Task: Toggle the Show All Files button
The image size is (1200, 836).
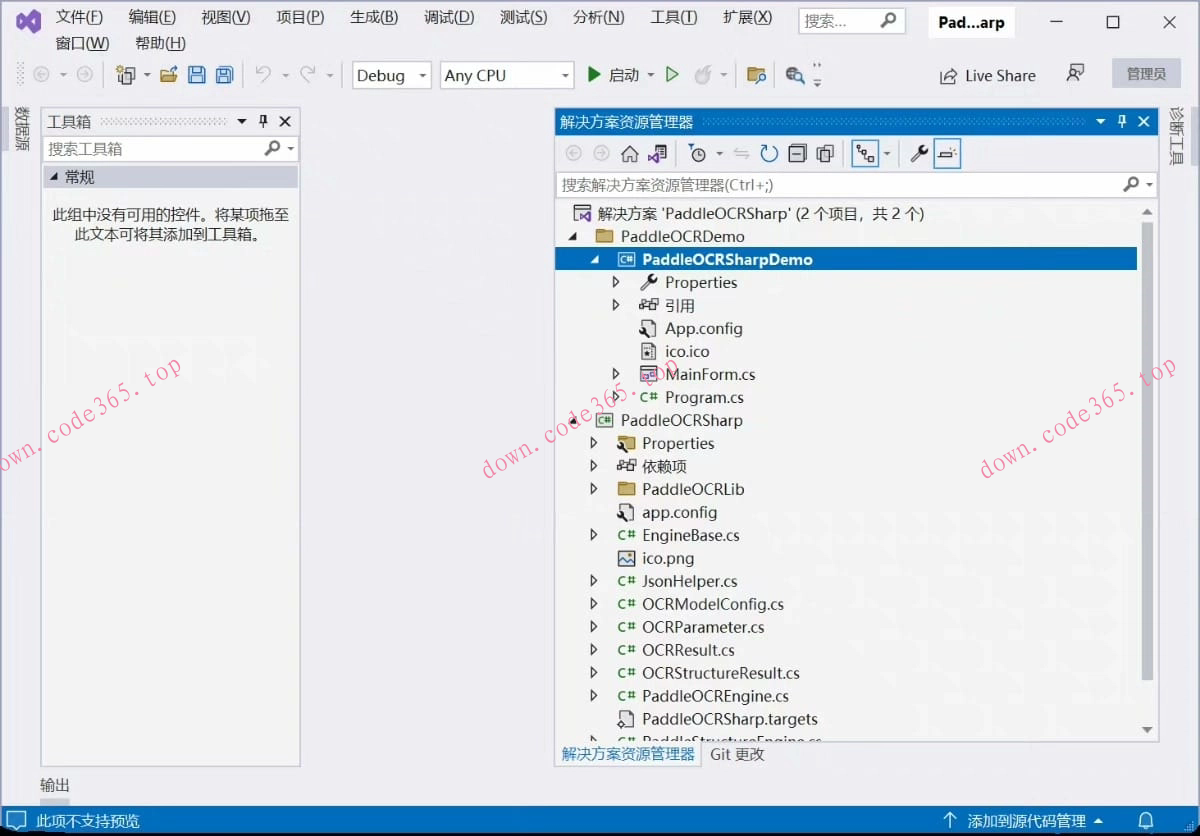Action: pos(825,154)
